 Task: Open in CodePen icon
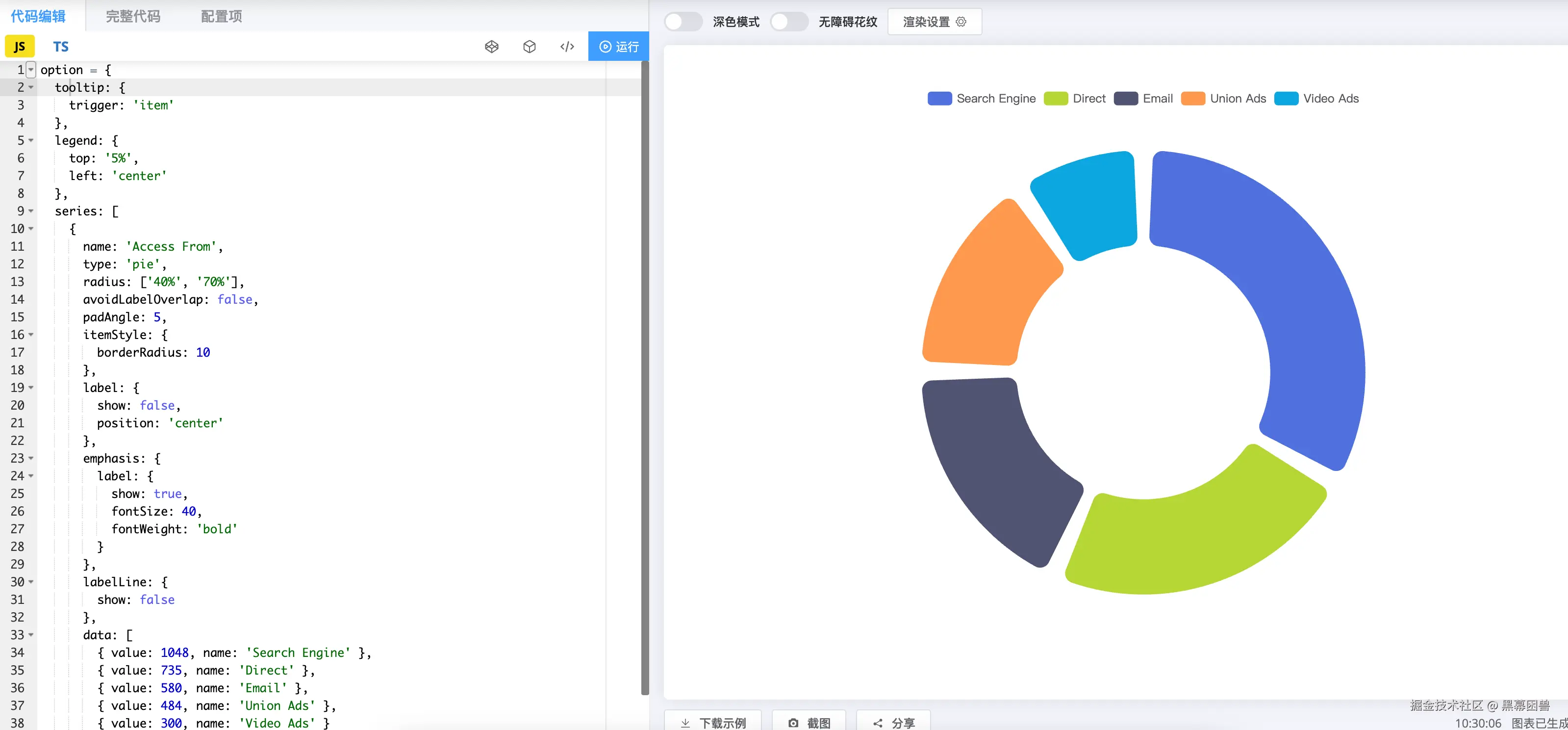492,47
